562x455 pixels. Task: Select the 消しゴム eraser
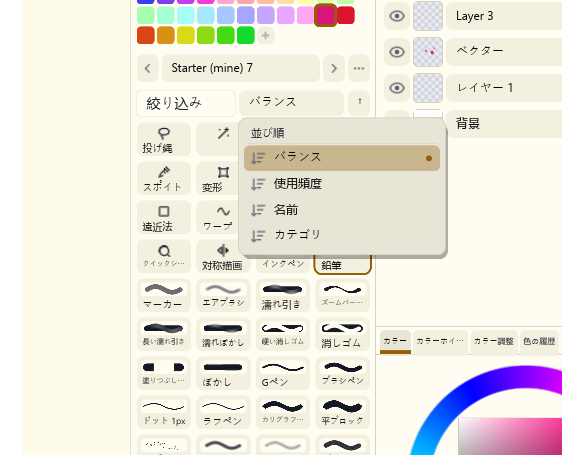point(342,335)
